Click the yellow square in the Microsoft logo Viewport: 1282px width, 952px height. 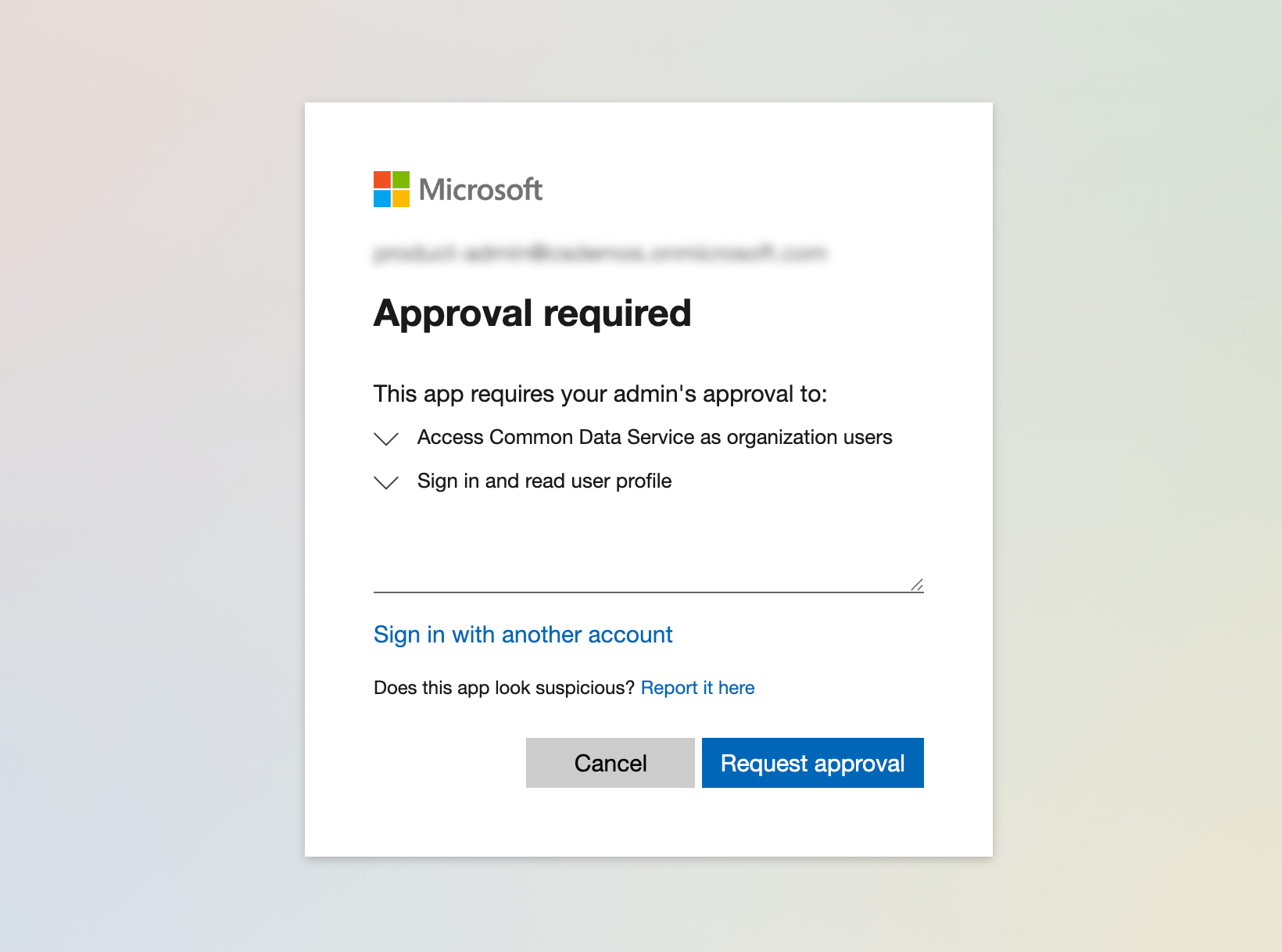[x=400, y=198]
